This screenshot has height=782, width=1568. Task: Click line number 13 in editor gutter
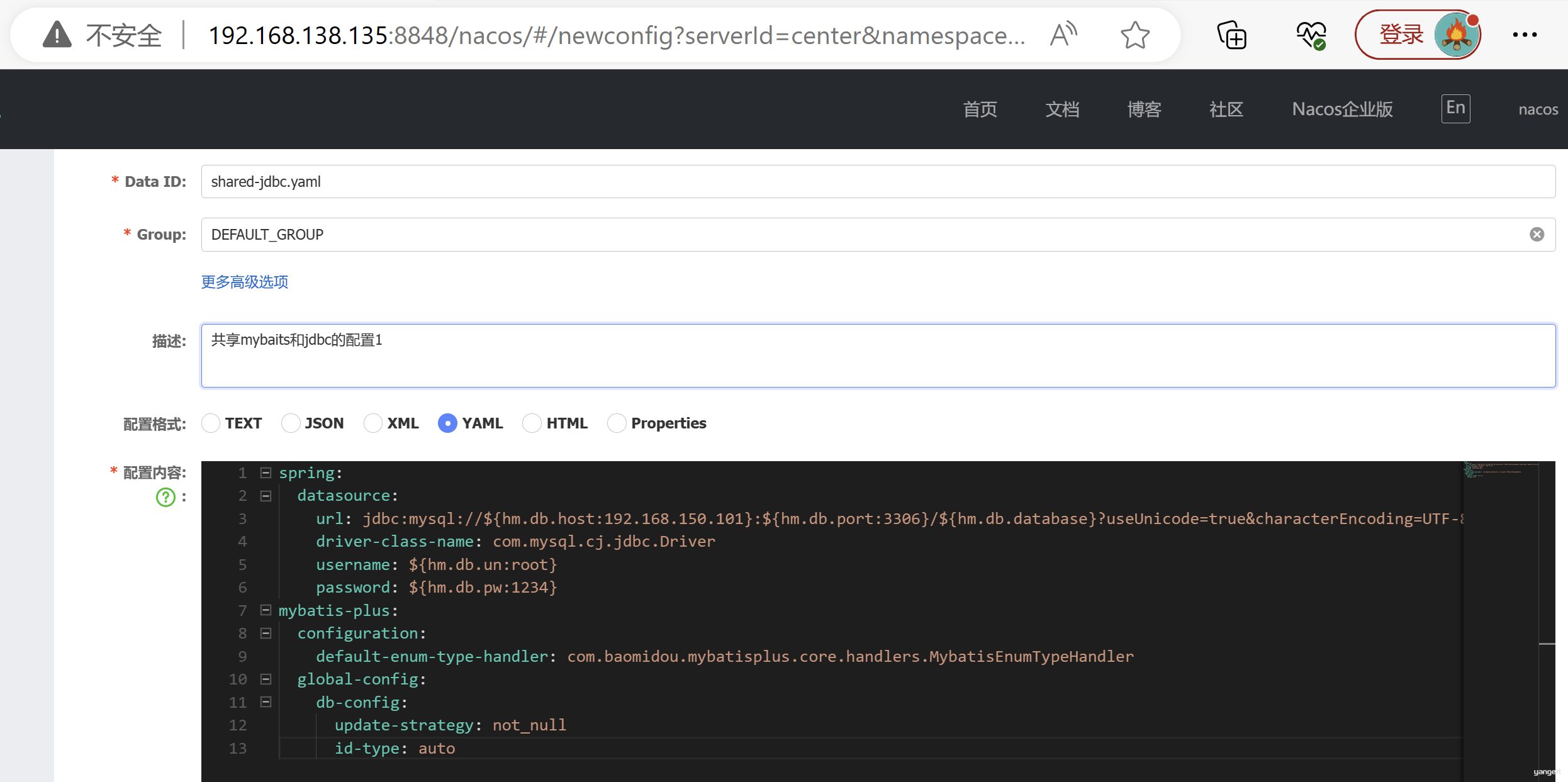coord(238,748)
